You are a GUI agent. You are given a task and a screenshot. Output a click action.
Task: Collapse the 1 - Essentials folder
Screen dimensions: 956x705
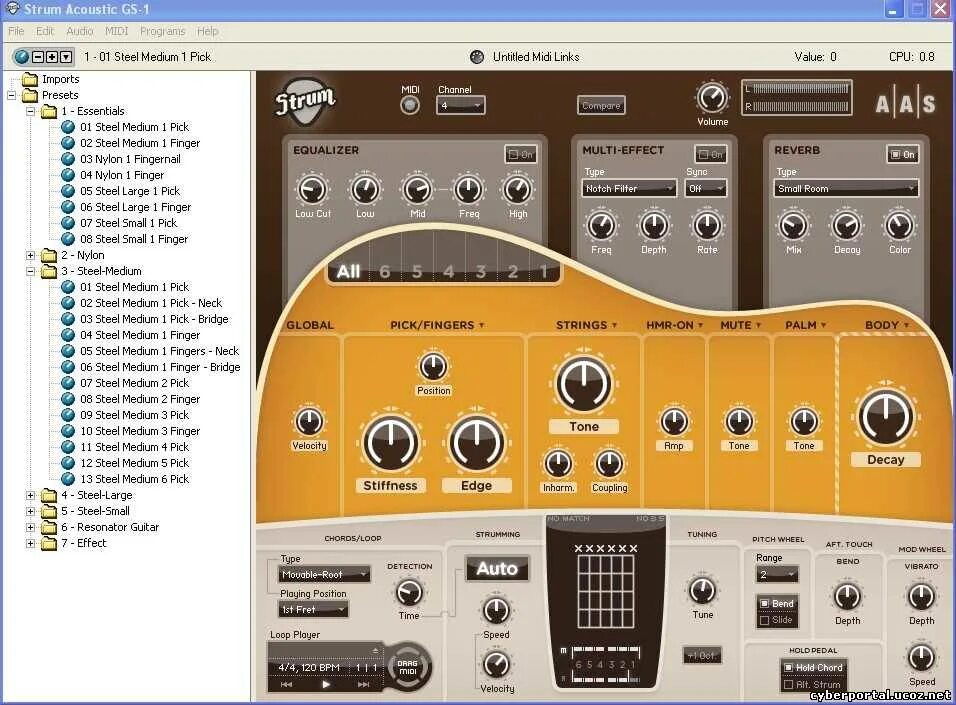[x=30, y=112]
